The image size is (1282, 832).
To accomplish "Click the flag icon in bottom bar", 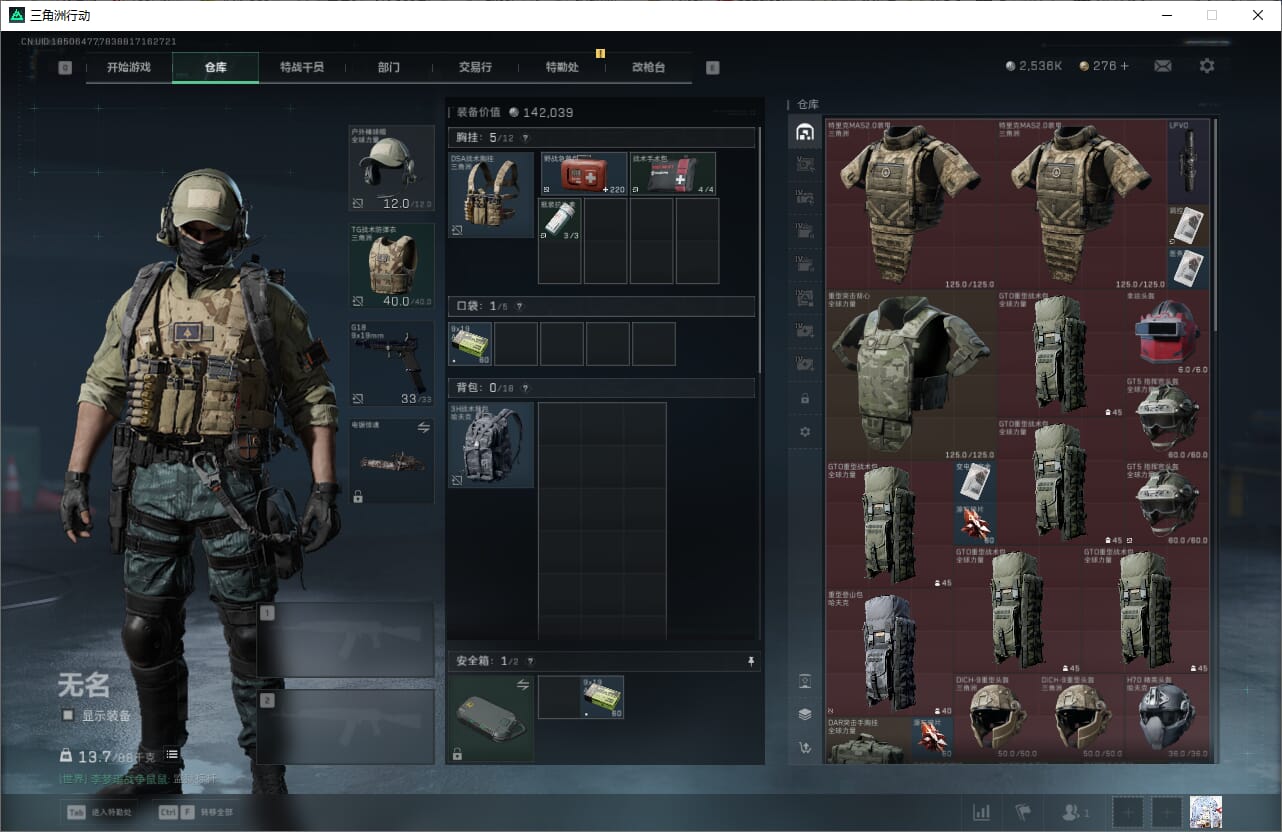I will [x=1022, y=812].
